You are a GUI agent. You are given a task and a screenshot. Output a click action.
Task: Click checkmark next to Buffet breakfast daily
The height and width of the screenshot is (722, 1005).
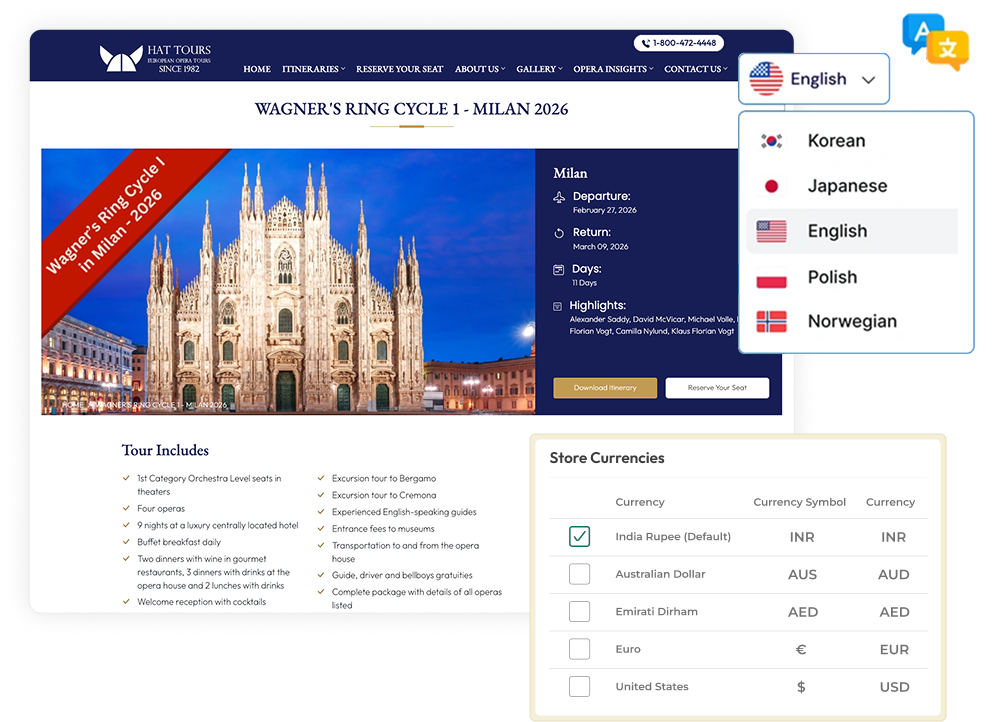click(x=126, y=541)
